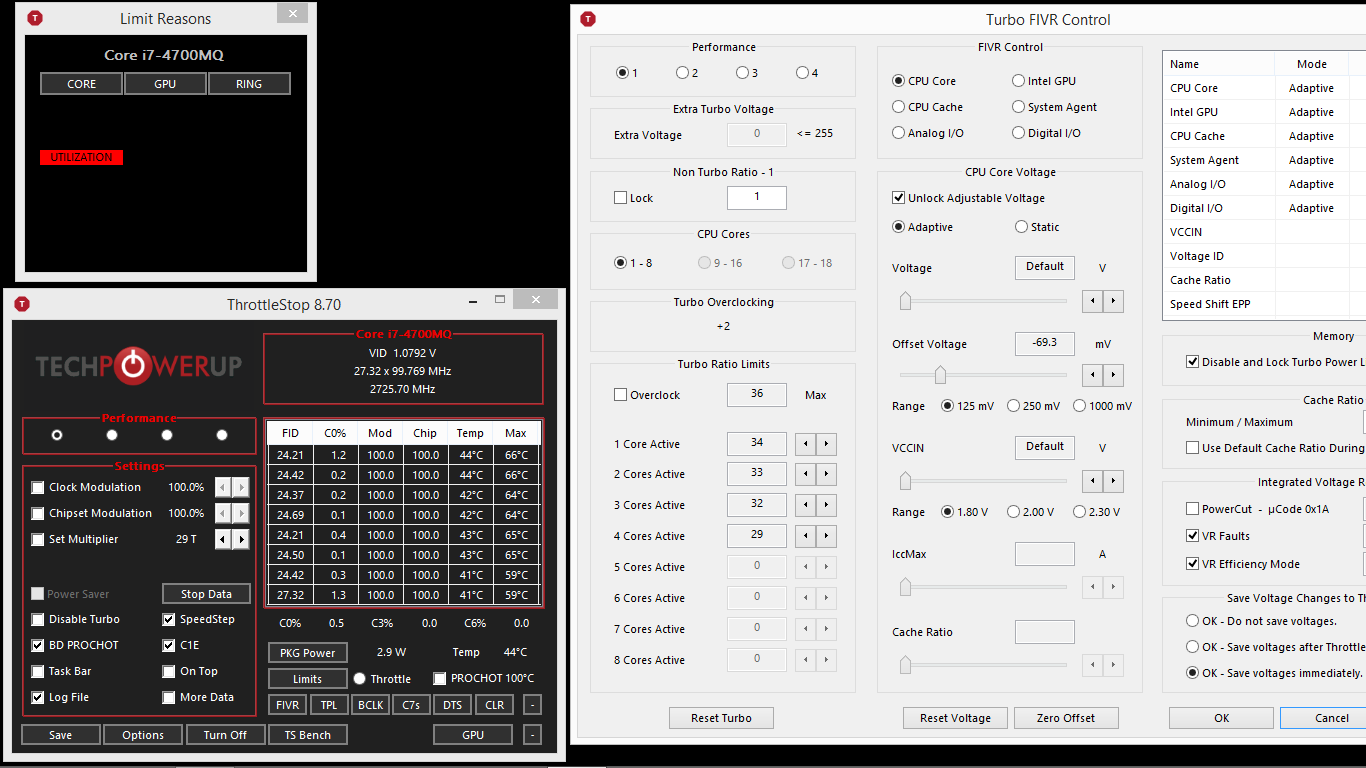Uncheck BD PROCHOT option
The width and height of the screenshot is (1366, 768).
coord(38,646)
